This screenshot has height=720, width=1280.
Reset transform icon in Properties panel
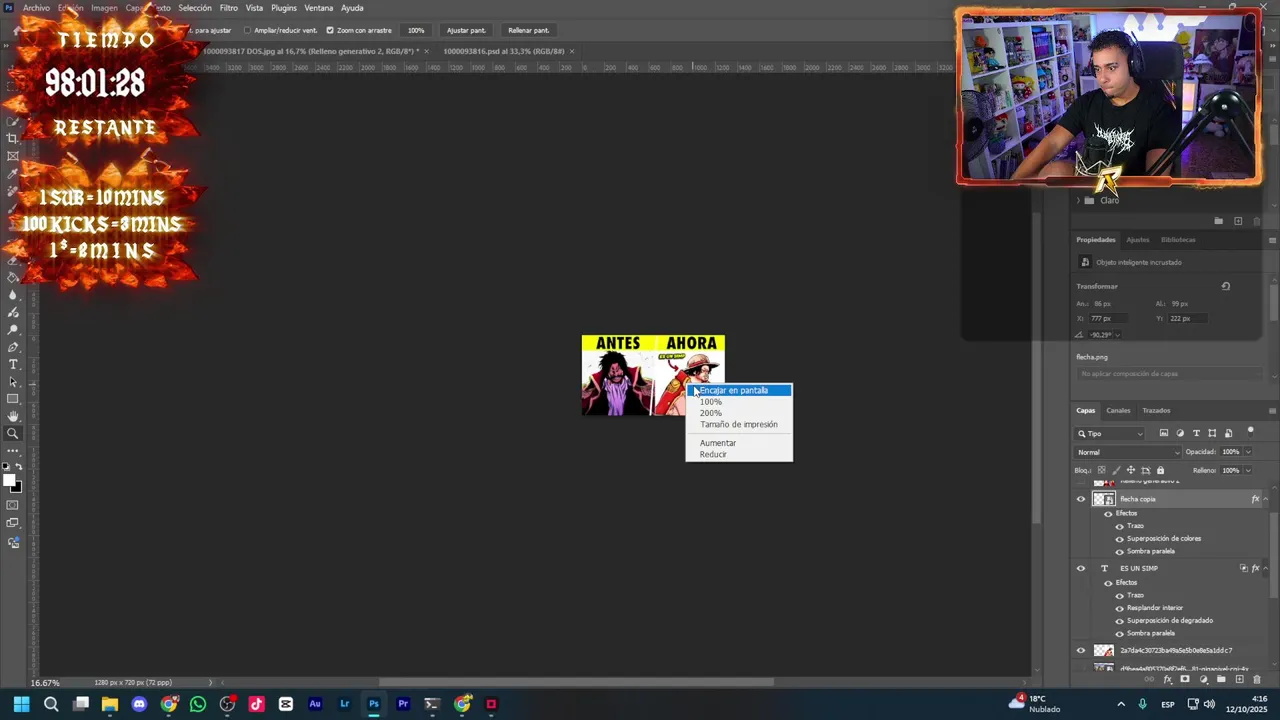1225,286
